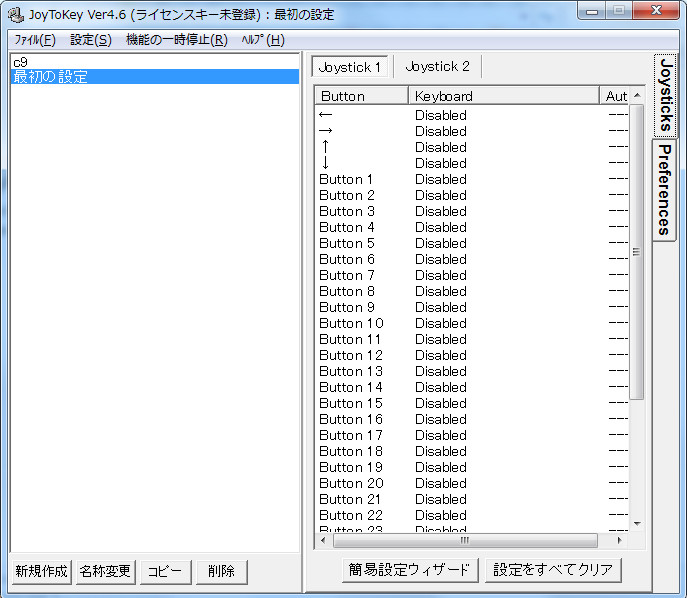Screen dimensions: 687x598
Task: Select the down arrow (↓) row
Action: [x=472, y=163]
